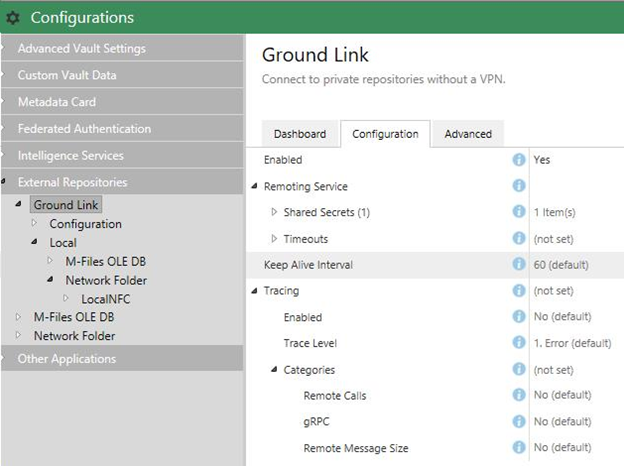Viewport: 624px width, 466px height.
Task: Collapse External Repositories section
Action: pyautogui.click(x=122, y=182)
